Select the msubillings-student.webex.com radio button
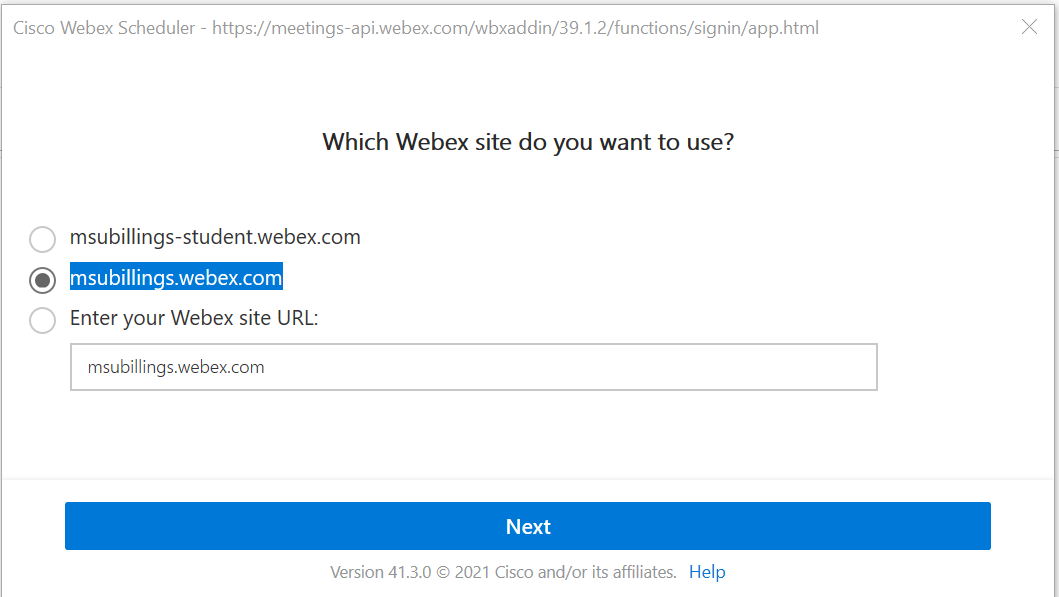 tap(42, 239)
